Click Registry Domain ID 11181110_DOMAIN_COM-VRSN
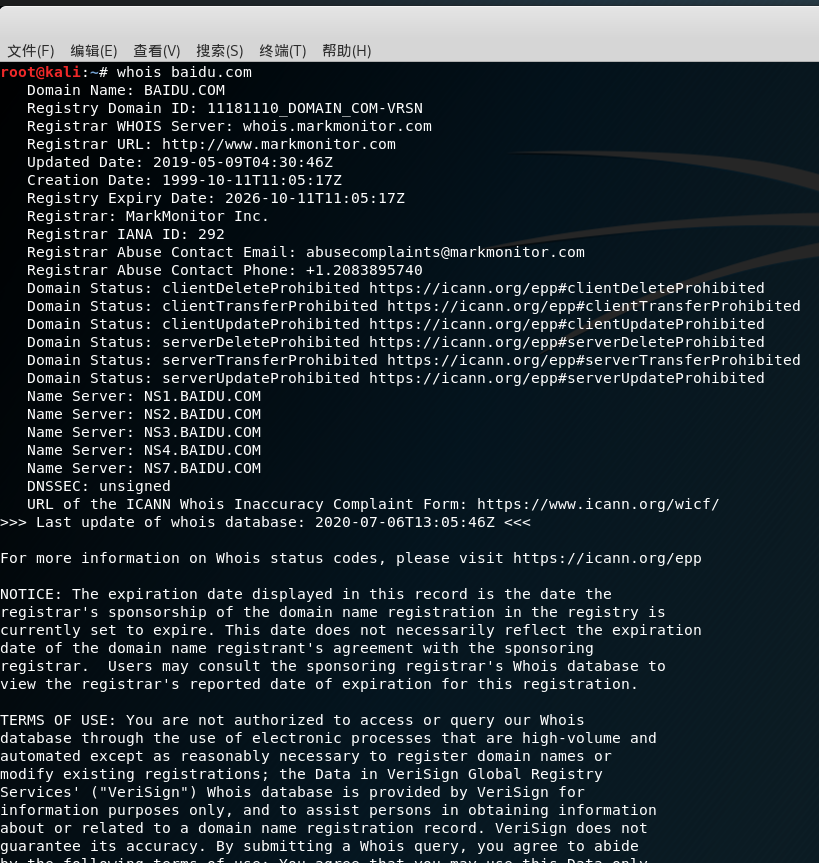 (315, 108)
